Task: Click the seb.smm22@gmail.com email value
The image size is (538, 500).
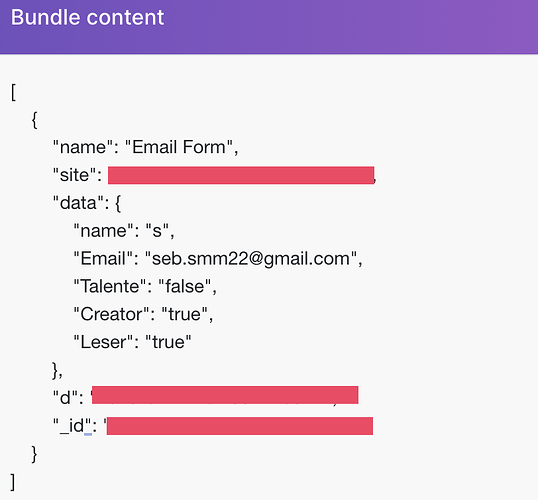Action: click(x=251, y=258)
